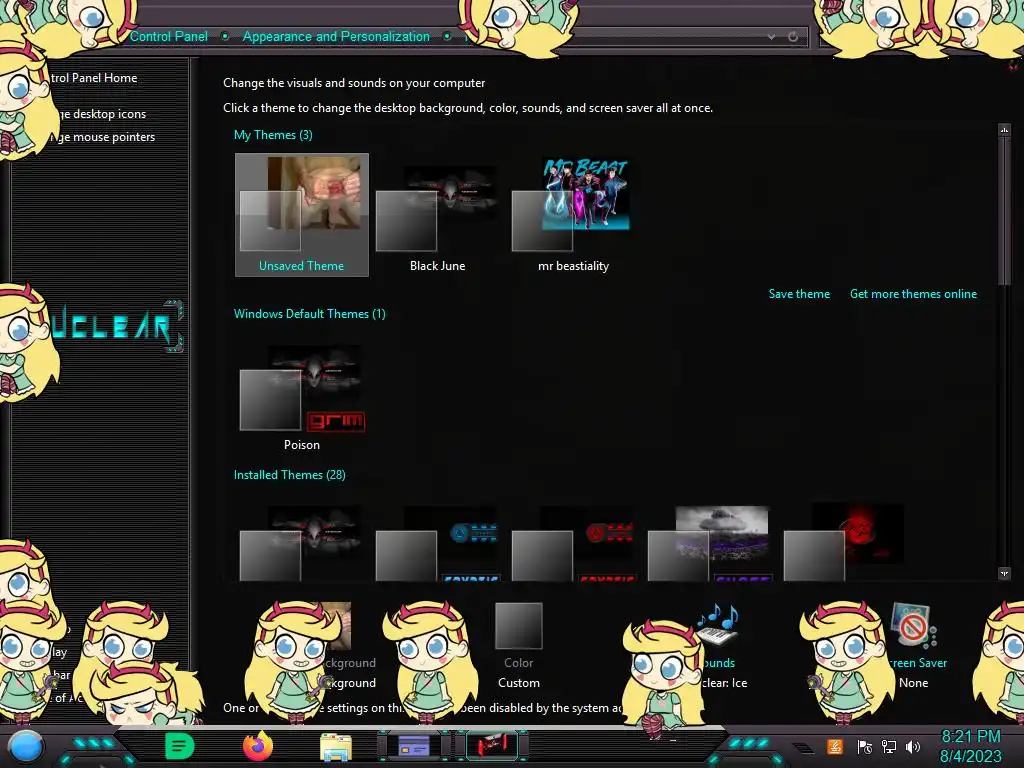Go to Appearance and Personalization breadcrumb
The image size is (1024, 768).
pyautogui.click(x=336, y=37)
